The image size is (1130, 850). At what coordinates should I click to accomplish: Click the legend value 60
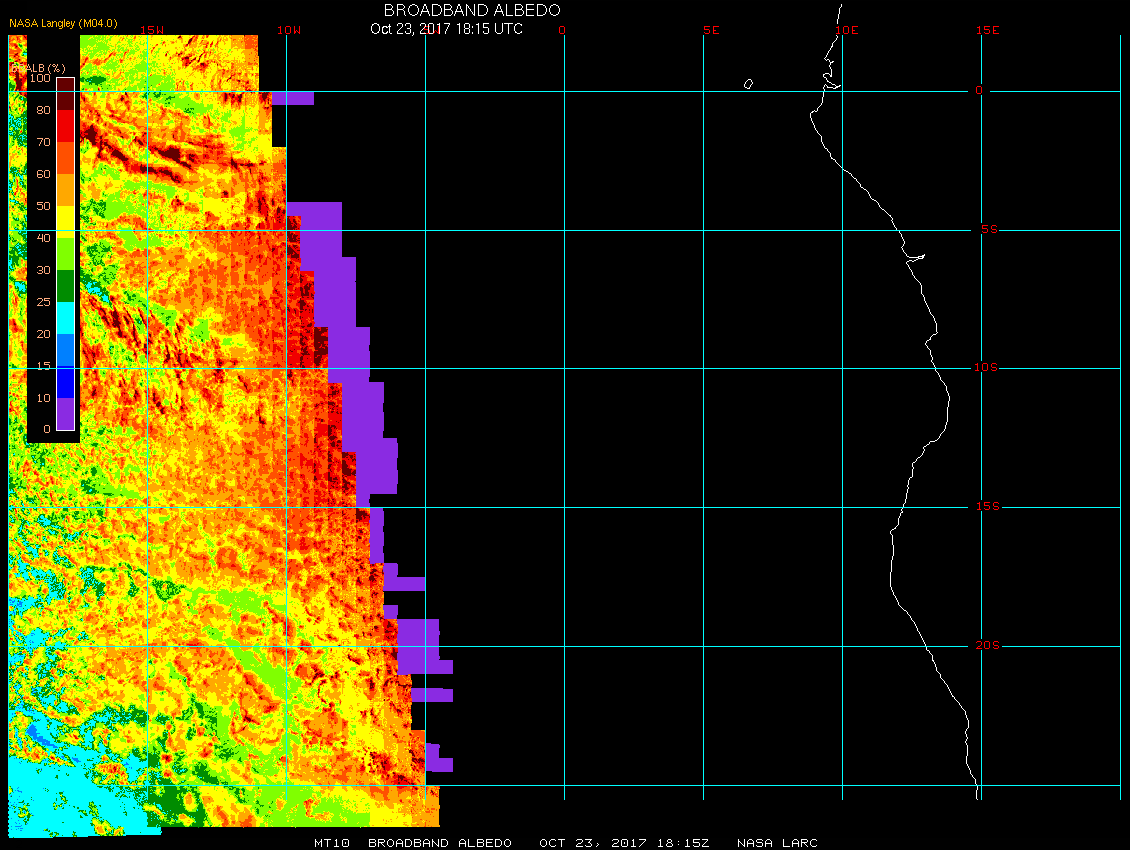point(44,174)
